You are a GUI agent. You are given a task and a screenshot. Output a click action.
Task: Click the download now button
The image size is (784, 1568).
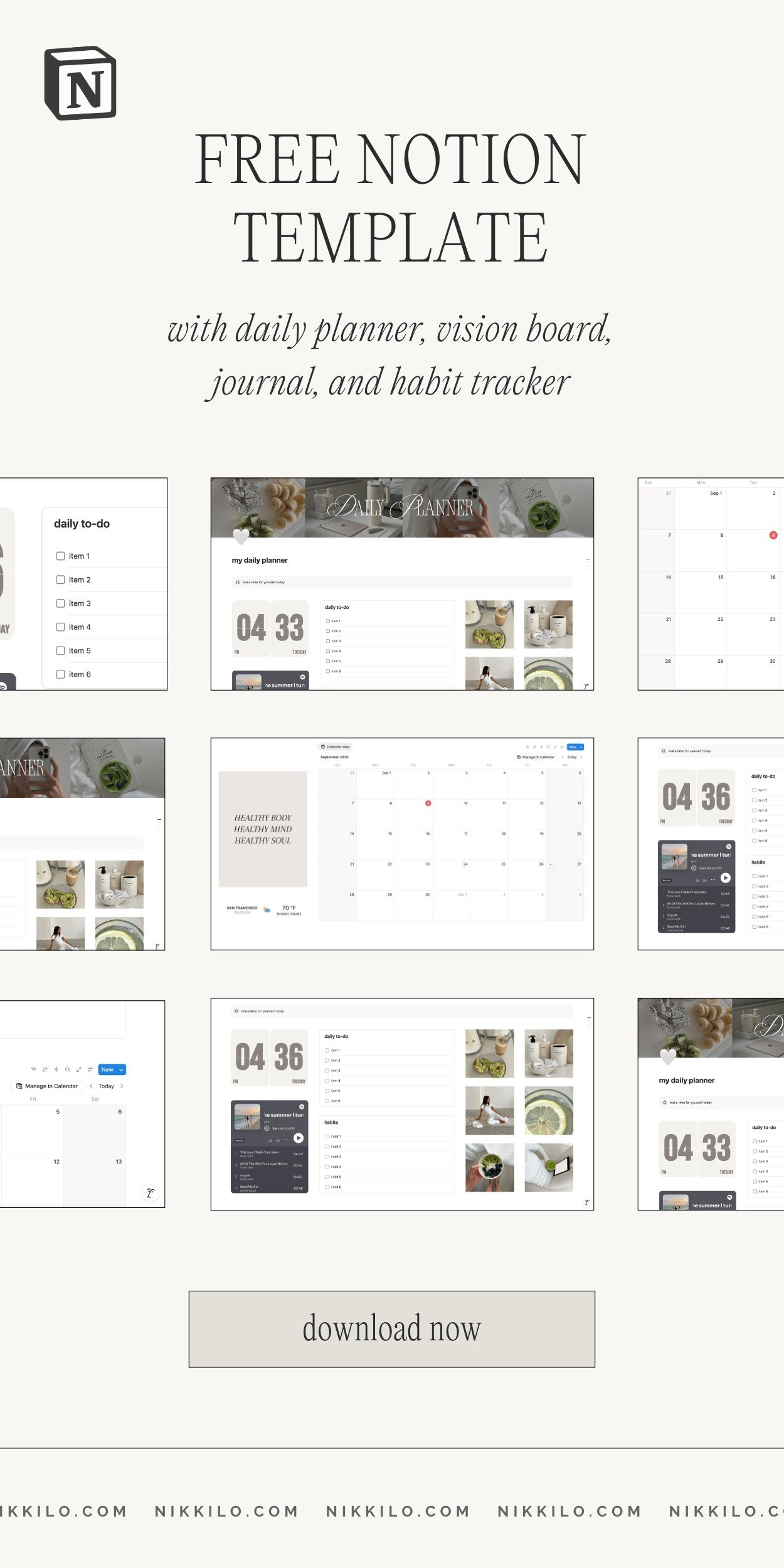(392, 1329)
